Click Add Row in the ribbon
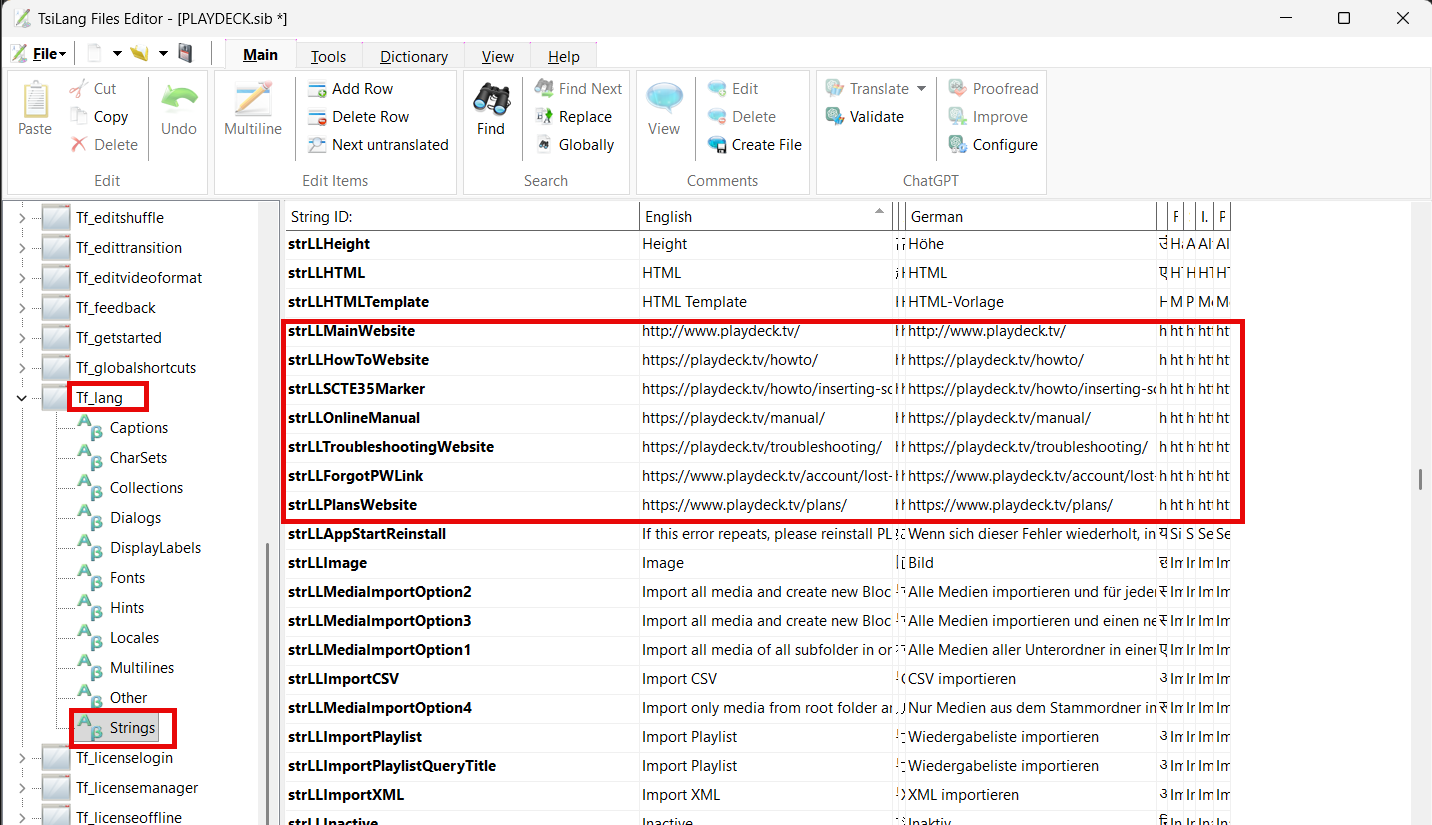The width and height of the screenshot is (1432, 825). 361,89
